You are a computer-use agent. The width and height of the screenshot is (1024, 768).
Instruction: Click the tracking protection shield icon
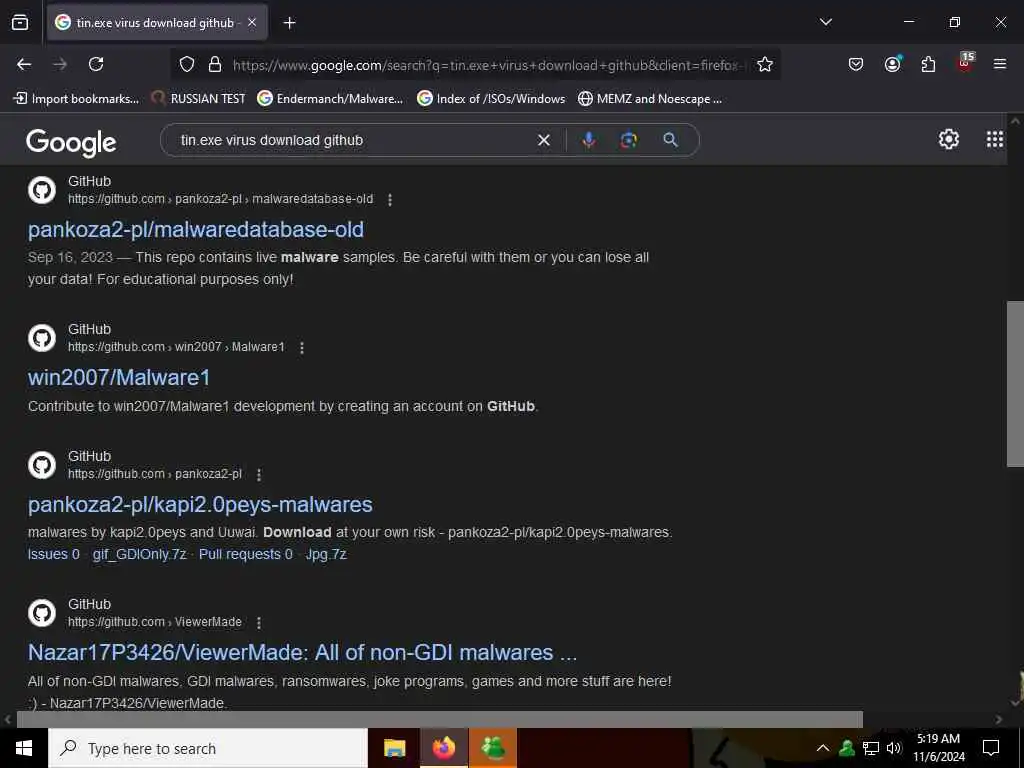tap(187, 64)
